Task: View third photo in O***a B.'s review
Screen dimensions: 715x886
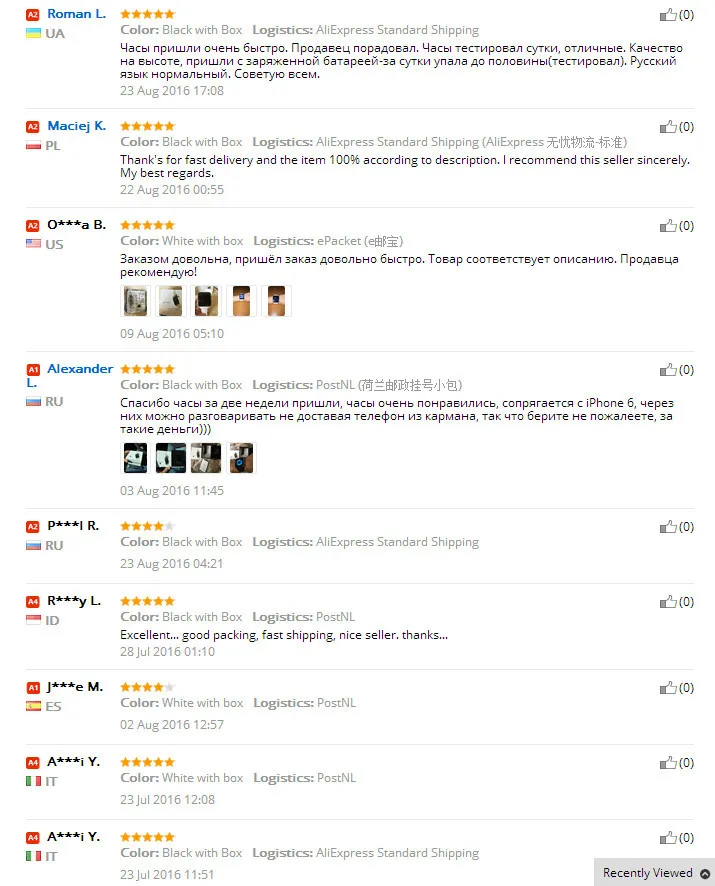Action: pyautogui.click(x=206, y=301)
